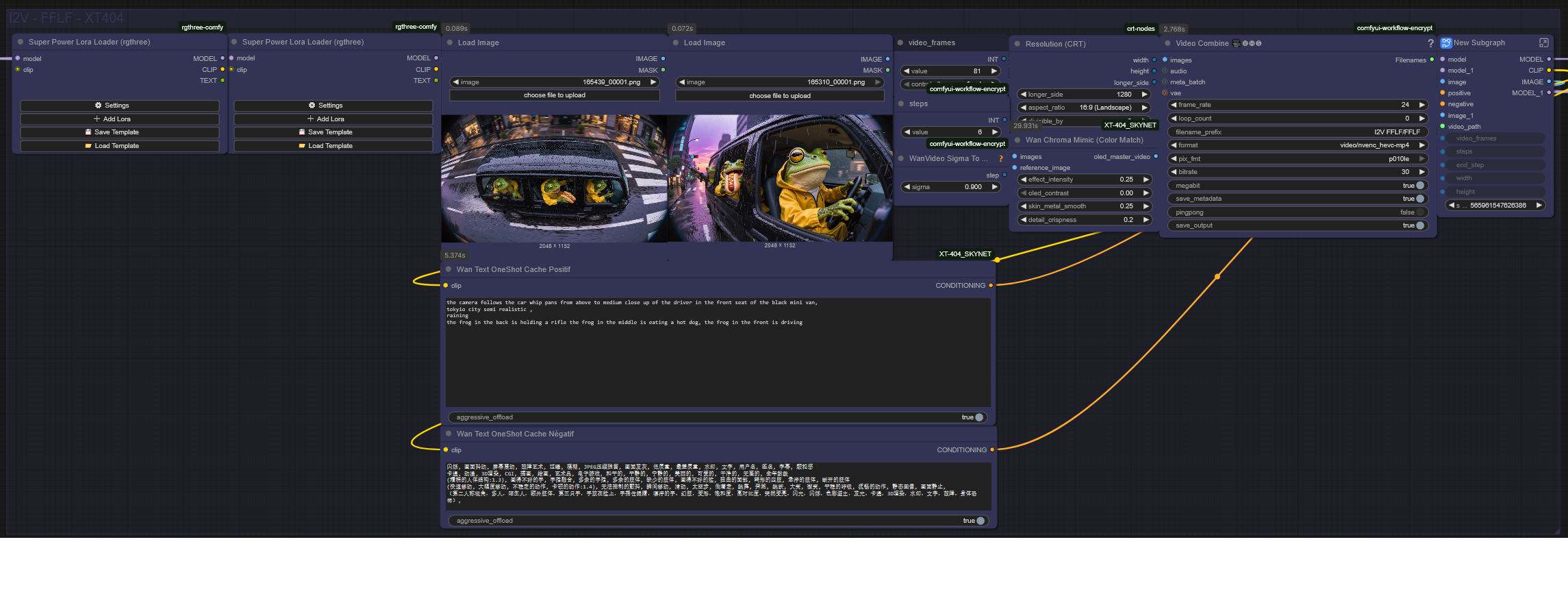Viewport: 1568px width, 592px height.
Task: Open the format video/nvenc_hevc-mp4 dropdown
Action: point(1297,145)
